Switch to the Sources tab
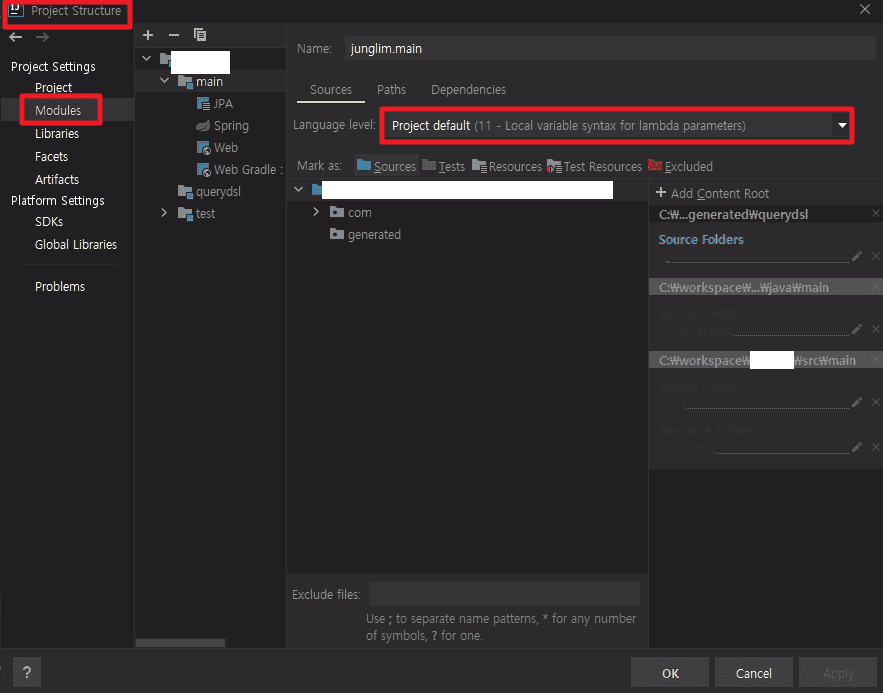Screen dimensions: 883x693 (331, 90)
